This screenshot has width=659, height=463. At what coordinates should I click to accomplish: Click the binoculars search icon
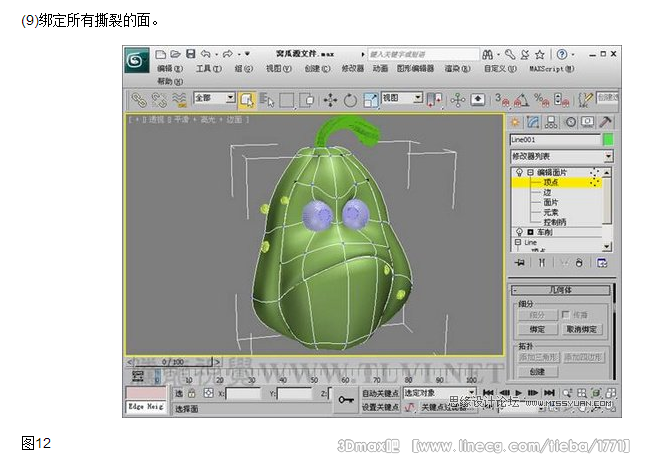488,54
